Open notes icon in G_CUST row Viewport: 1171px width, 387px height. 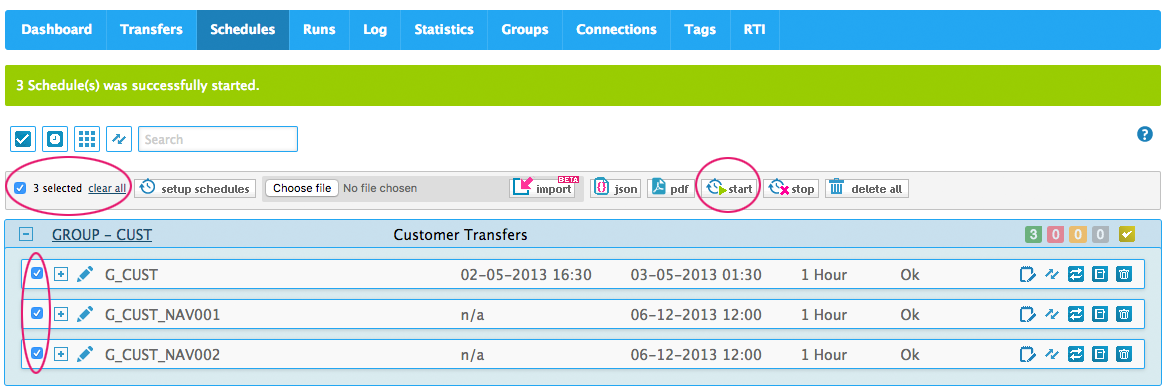1028,274
